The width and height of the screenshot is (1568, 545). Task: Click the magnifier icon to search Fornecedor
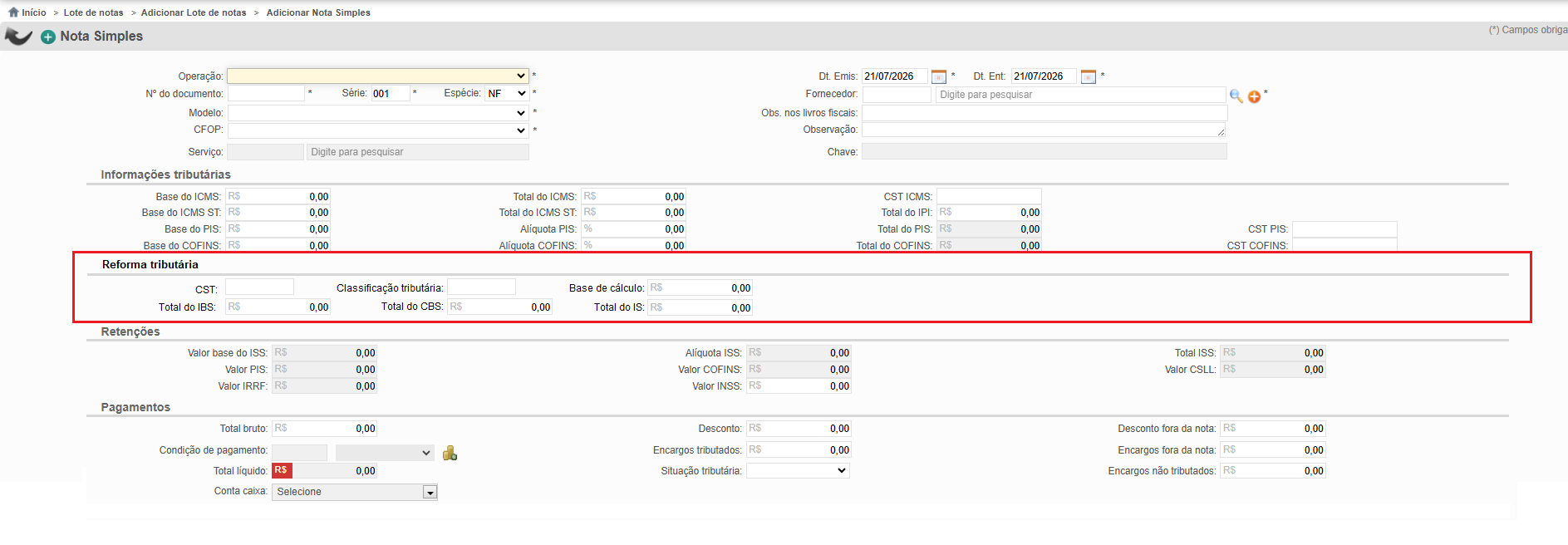coord(1236,96)
